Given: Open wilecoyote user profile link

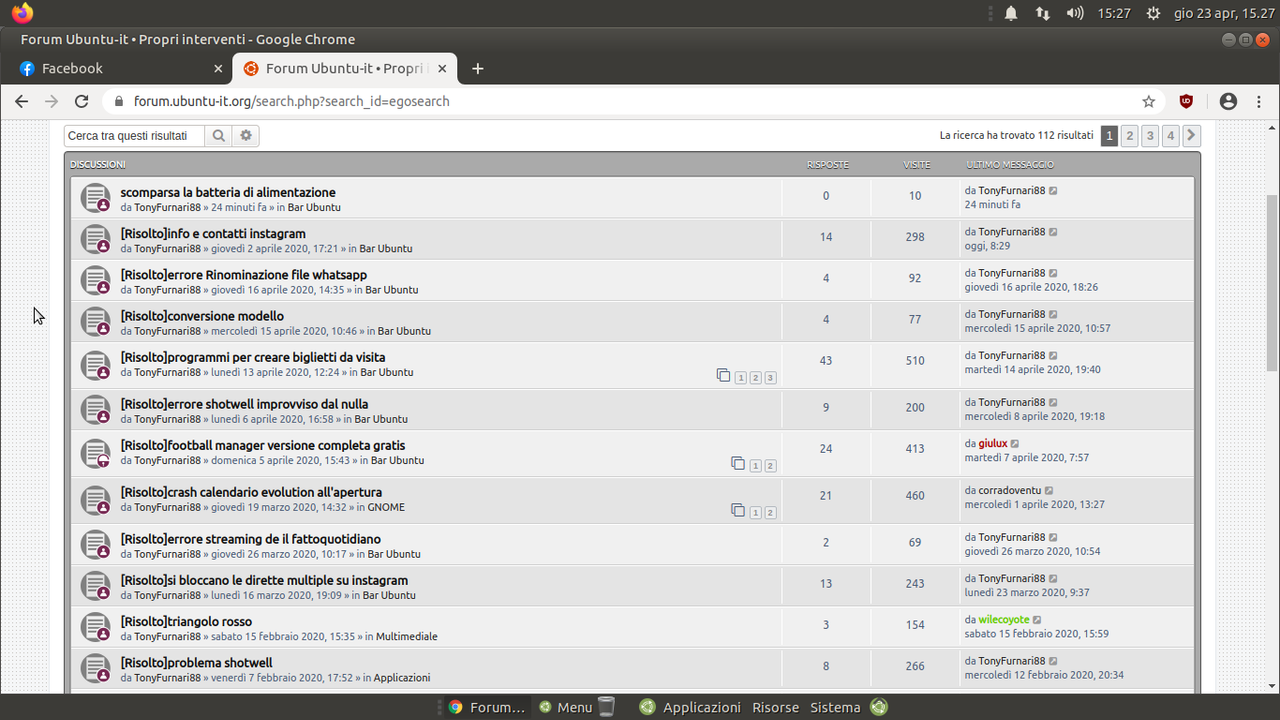Looking at the screenshot, I should (x=1004, y=619).
